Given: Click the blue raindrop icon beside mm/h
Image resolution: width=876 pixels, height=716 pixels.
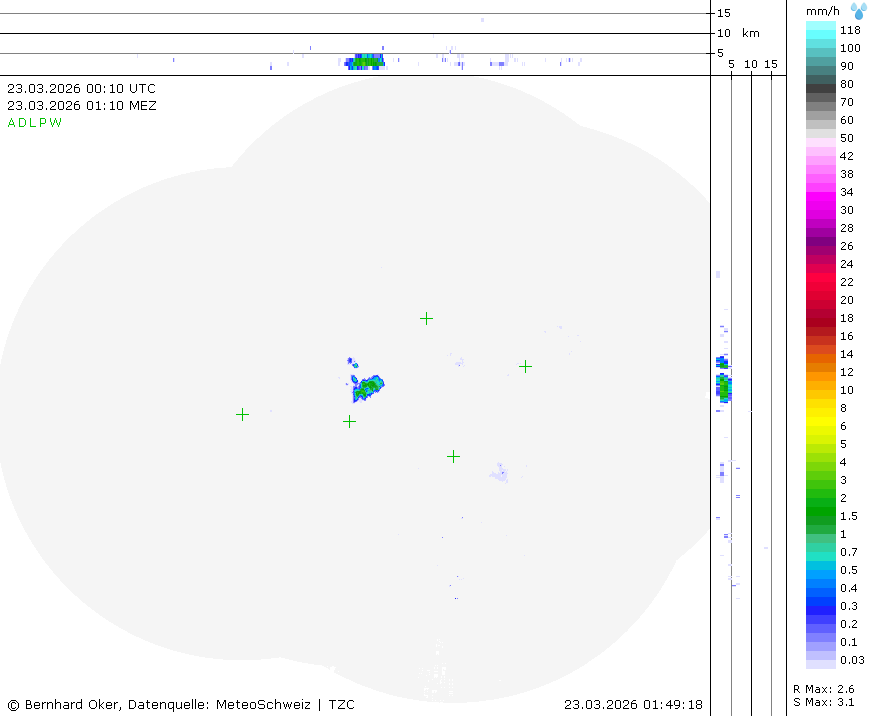Looking at the screenshot, I should pyautogui.click(x=859, y=11).
